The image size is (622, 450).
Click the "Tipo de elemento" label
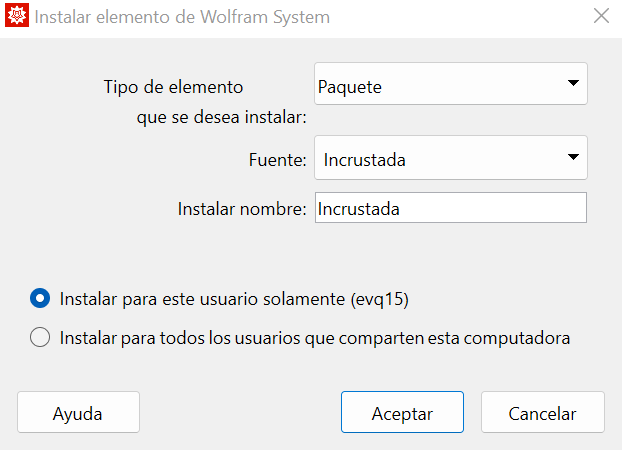(x=173, y=87)
